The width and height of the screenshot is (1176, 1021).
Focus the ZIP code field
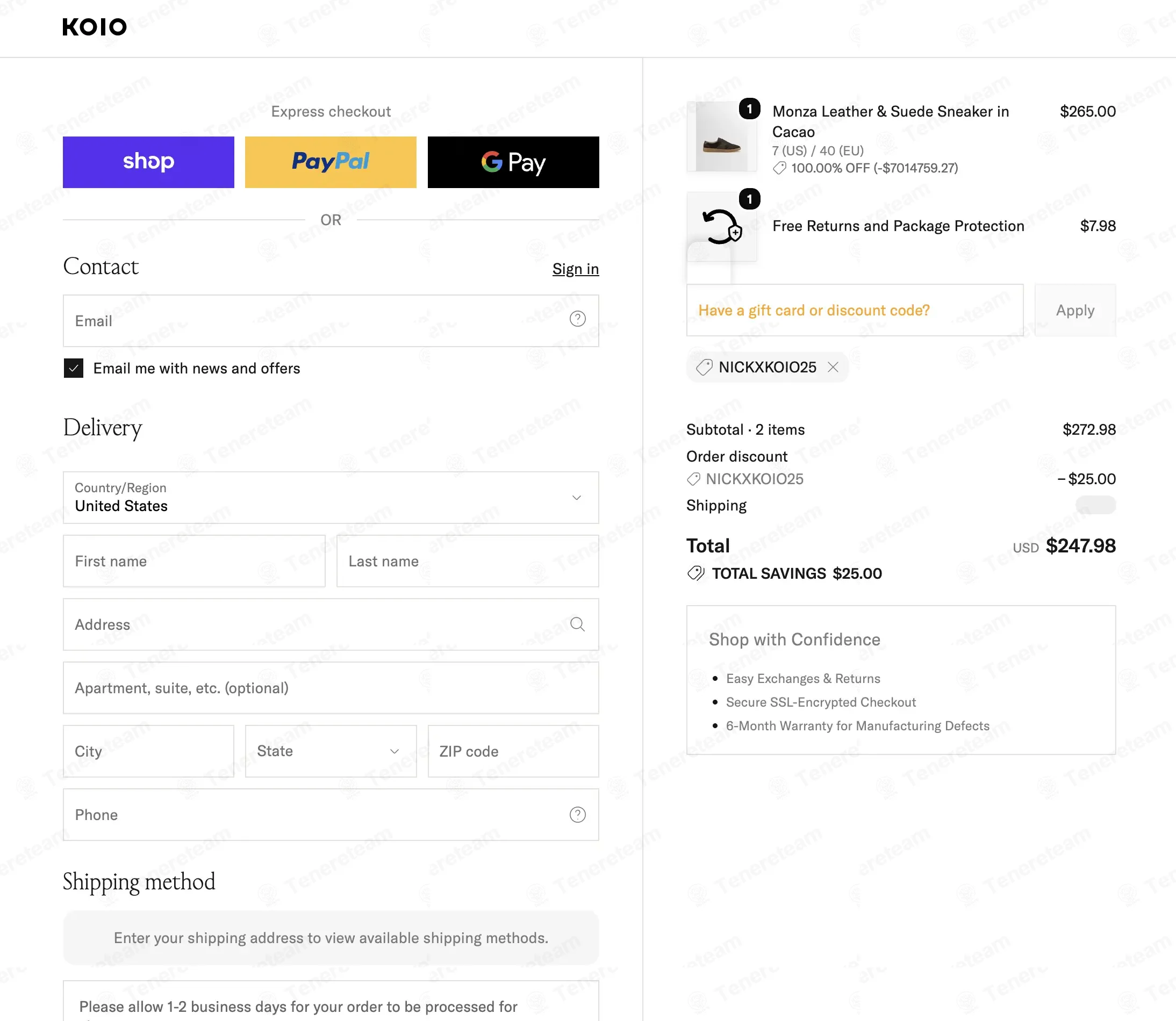point(513,751)
